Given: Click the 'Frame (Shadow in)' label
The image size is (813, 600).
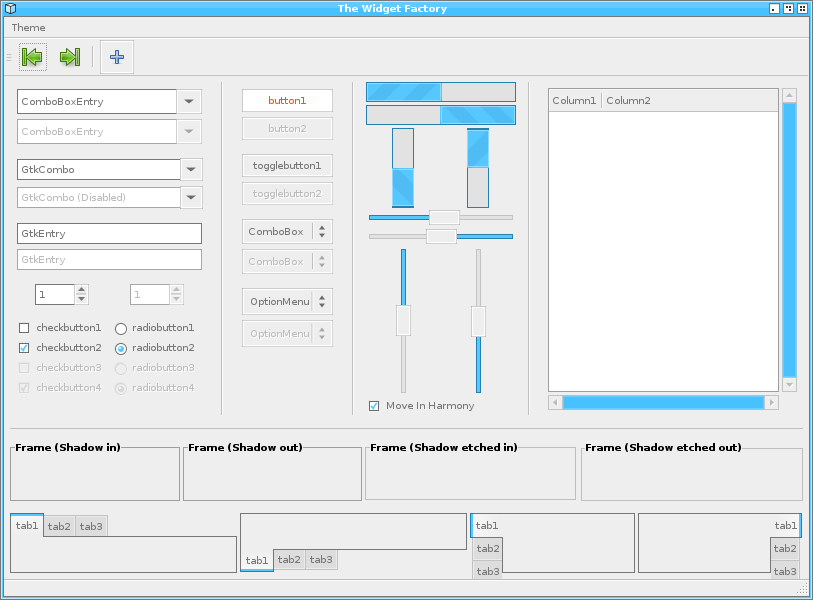Looking at the screenshot, I should point(68,448).
